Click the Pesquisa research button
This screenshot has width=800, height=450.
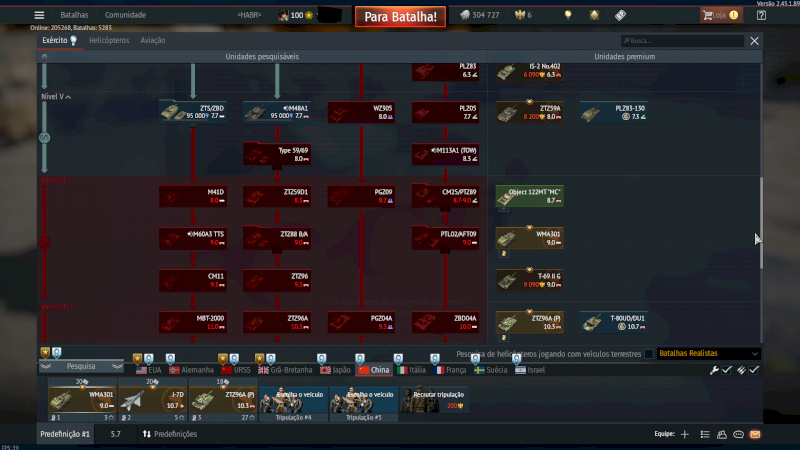tap(81, 366)
